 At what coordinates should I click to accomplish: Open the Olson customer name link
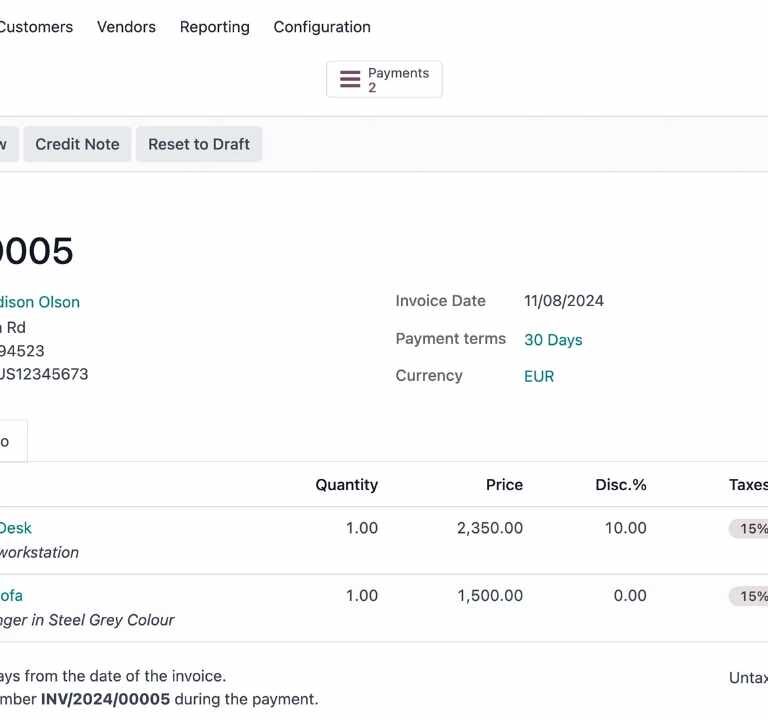tap(40, 302)
